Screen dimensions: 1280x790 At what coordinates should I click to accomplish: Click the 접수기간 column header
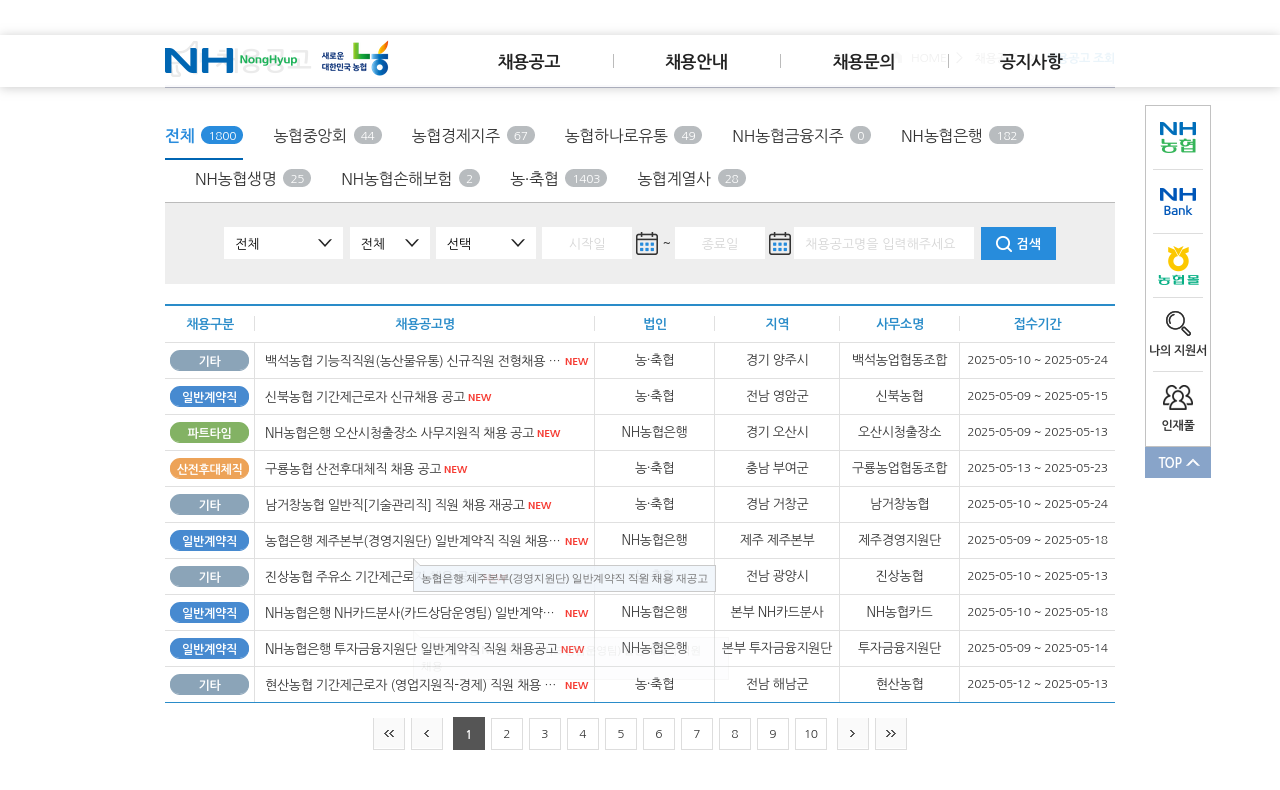[x=1037, y=323]
